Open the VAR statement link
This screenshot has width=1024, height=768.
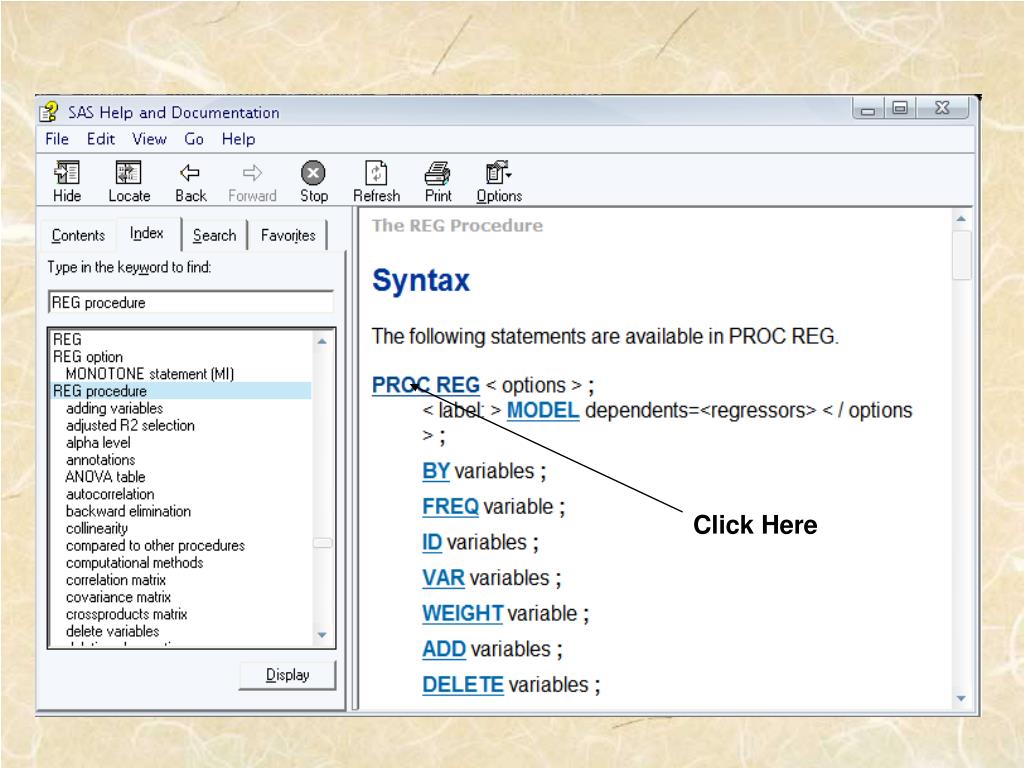[443, 578]
